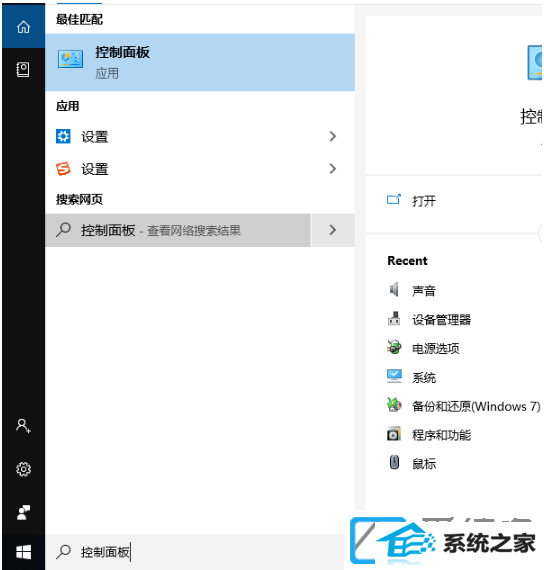Click the add account person icon

coord(23,425)
